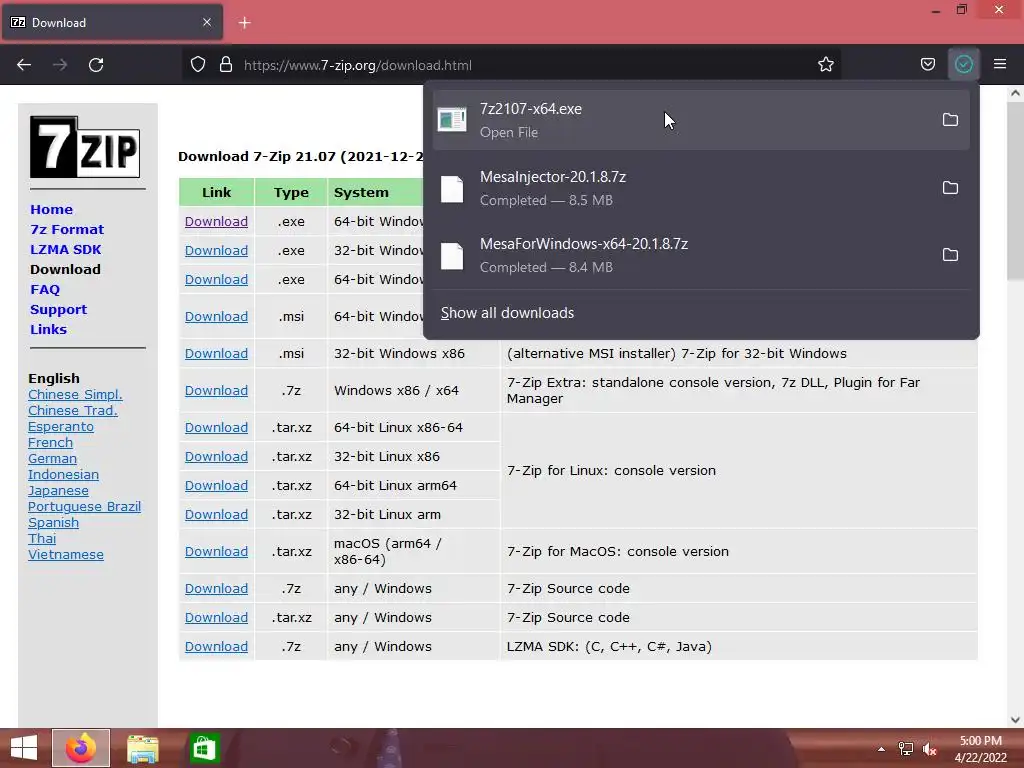The width and height of the screenshot is (1024, 768).
Task: Reload the current page
Action: (96, 65)
